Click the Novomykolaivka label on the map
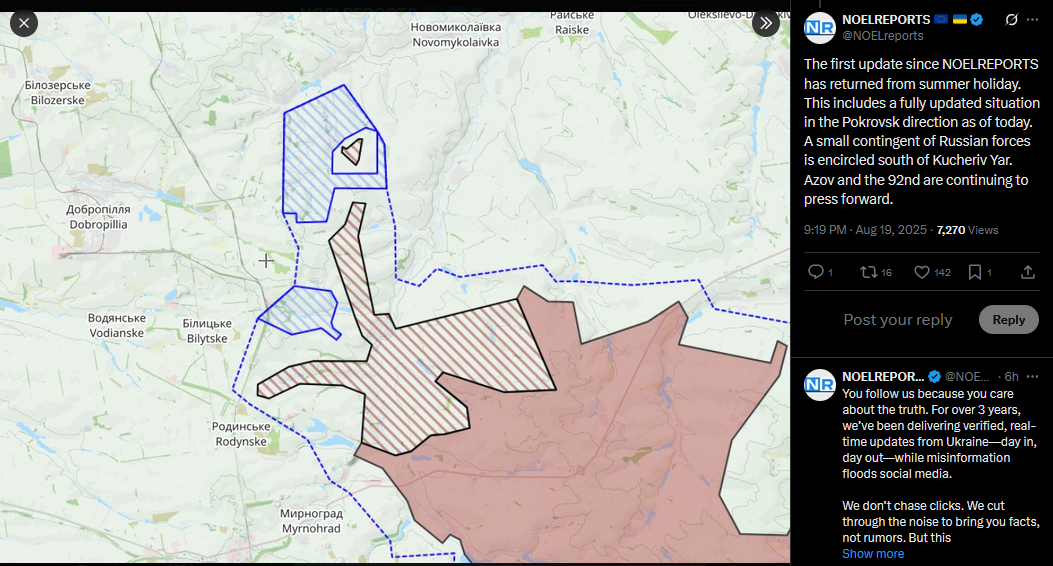This screenshot has height=566, width=1053. [455, 35]
